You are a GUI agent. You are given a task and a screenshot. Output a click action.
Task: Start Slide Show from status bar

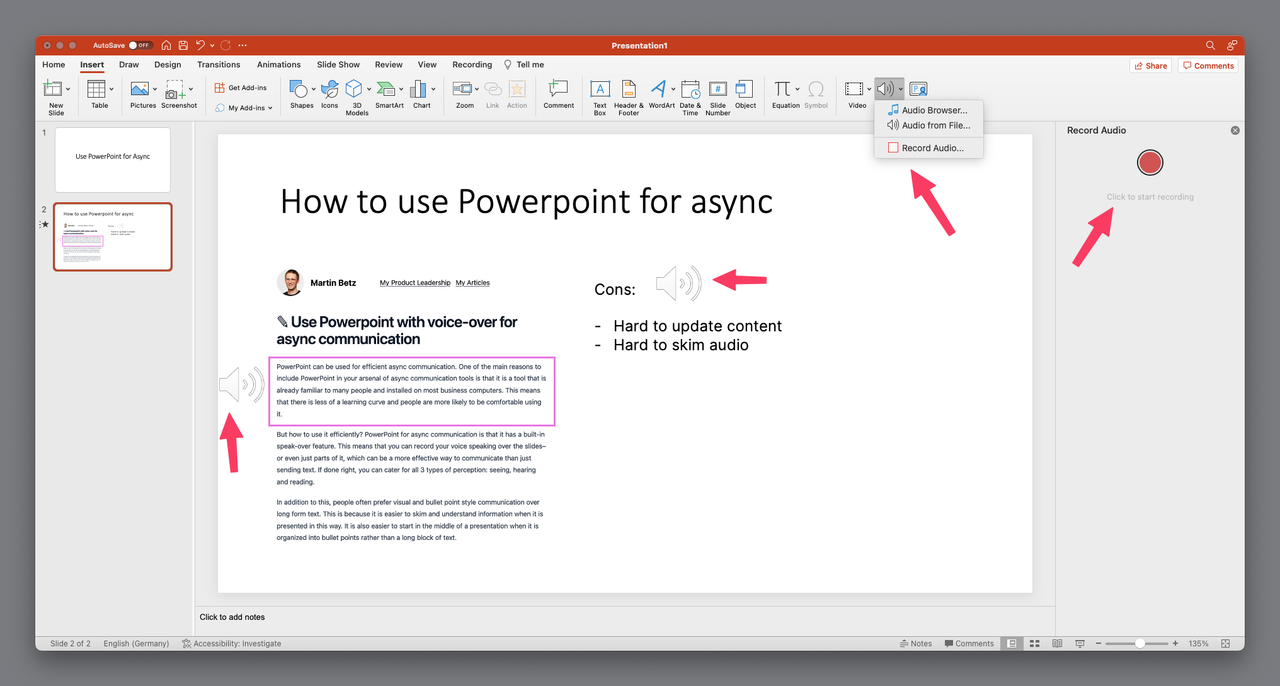coord(1078,643)
